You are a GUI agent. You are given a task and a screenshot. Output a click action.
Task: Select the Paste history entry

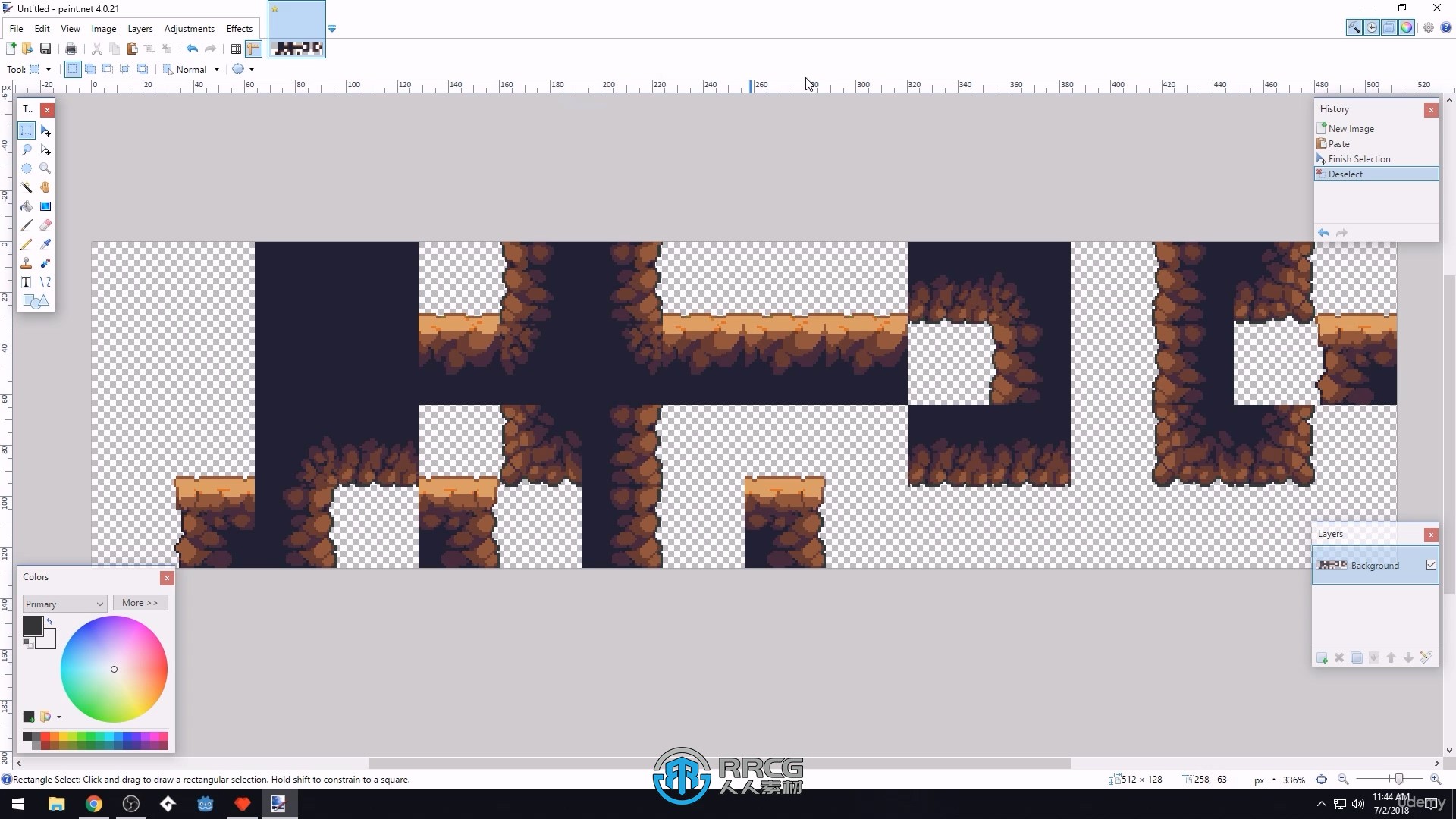(1376, 144)
